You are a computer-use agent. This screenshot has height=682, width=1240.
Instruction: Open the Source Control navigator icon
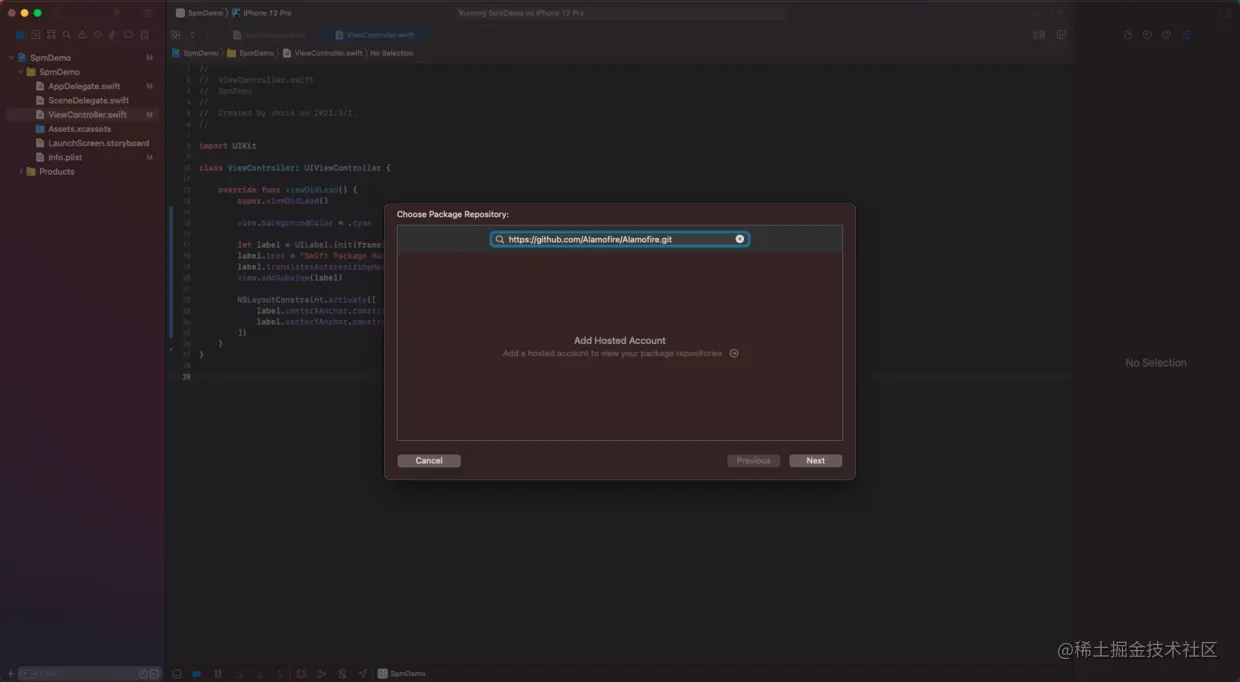click(x=36, y=34)
